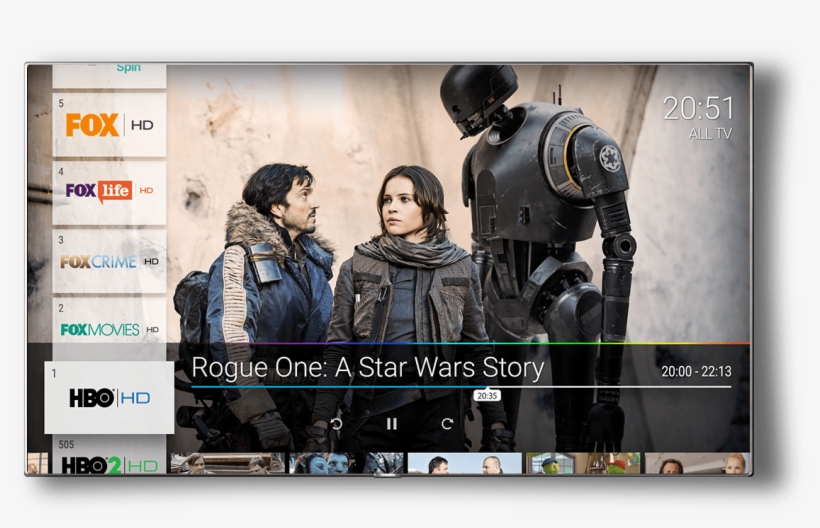Pause playback with the pause icon

pos(392,424)
